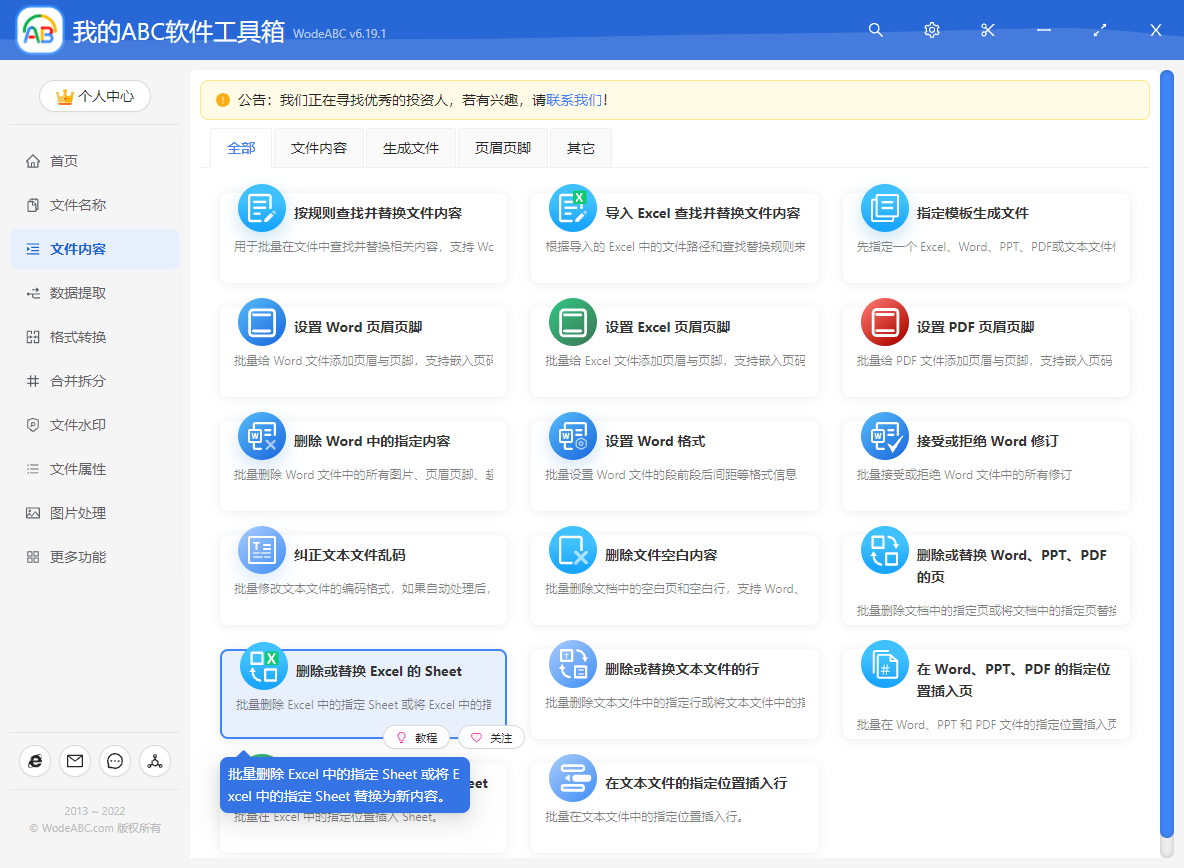The width and height of the screenshot is (1184, 868).
Task: Open the search tool in the title bar
Action: click(875, 30)
